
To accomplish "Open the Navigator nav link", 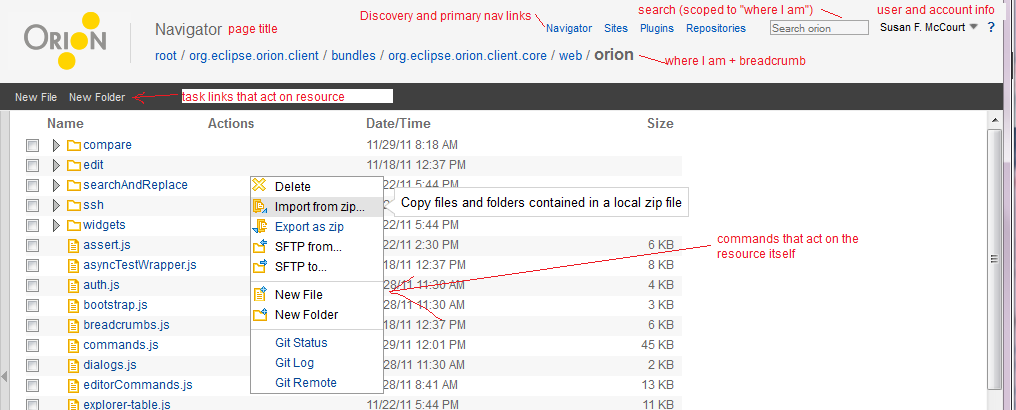I will click(x=569, y=28).
